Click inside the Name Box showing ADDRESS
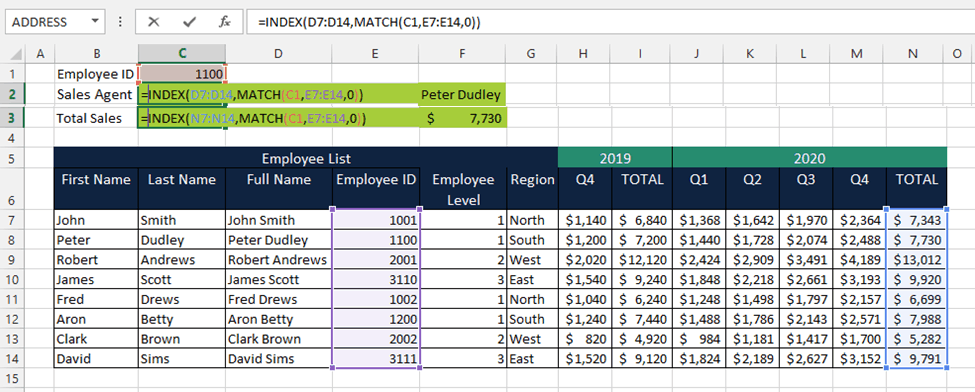 point(46,22)
